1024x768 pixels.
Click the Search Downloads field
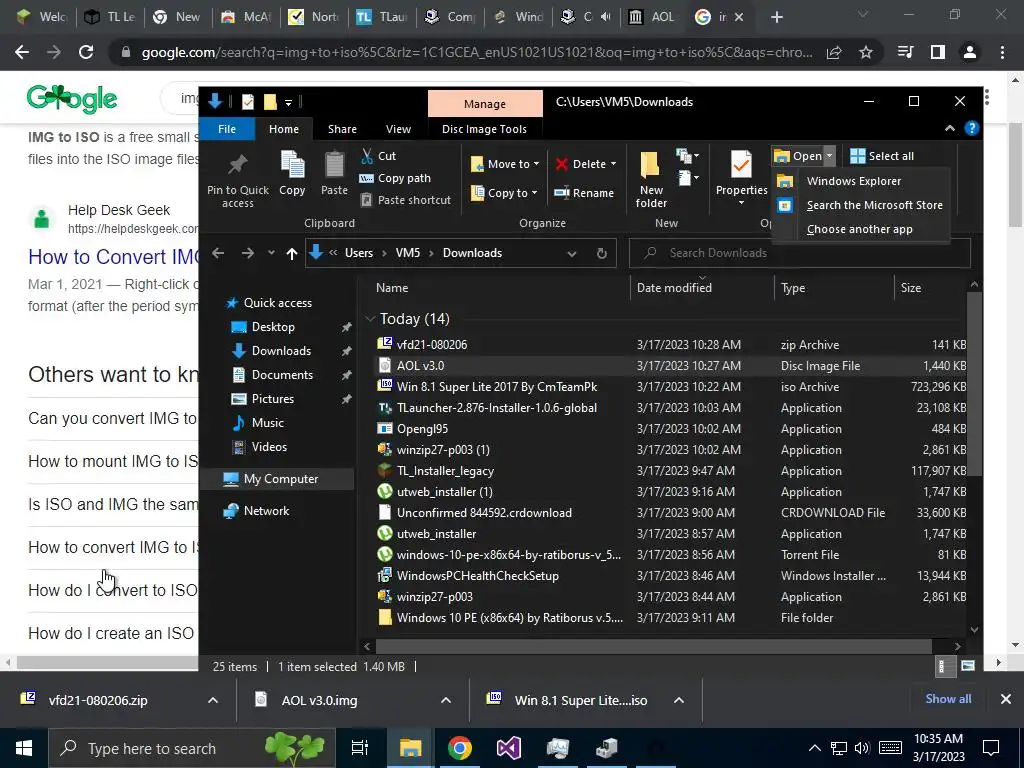(x=799, y=253)
